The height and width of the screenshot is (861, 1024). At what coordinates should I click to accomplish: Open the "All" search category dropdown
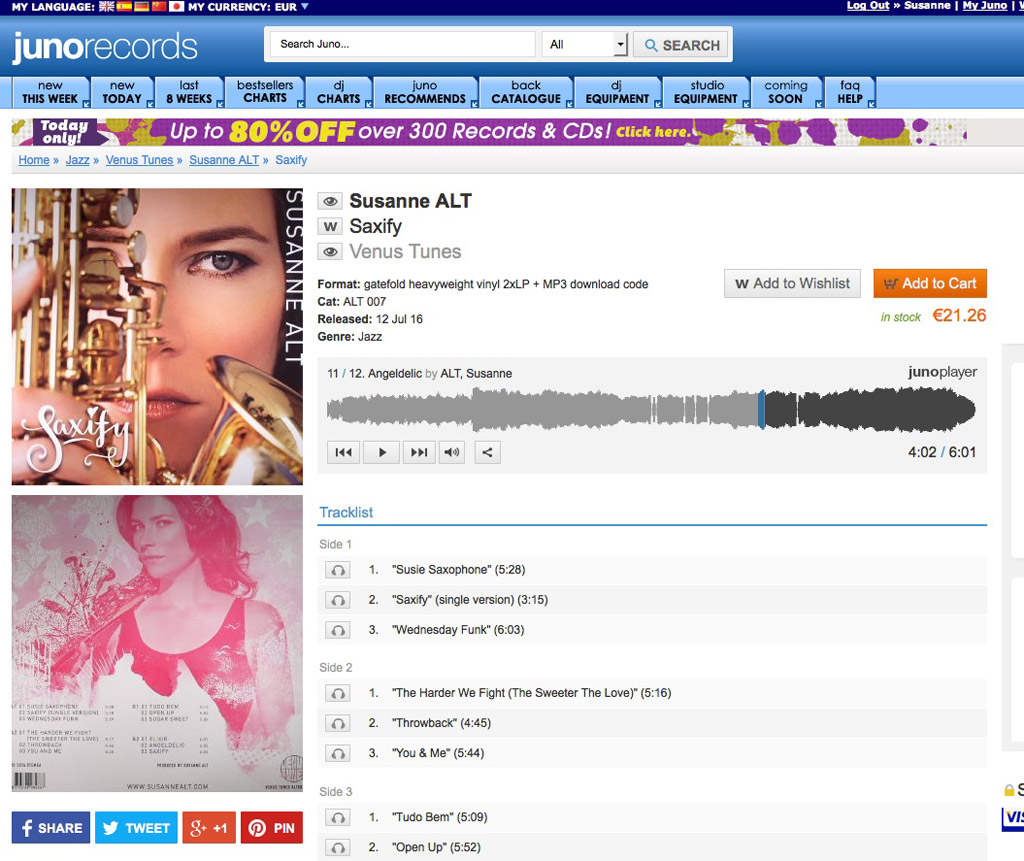pyautogui.click(x=585, y=44)
